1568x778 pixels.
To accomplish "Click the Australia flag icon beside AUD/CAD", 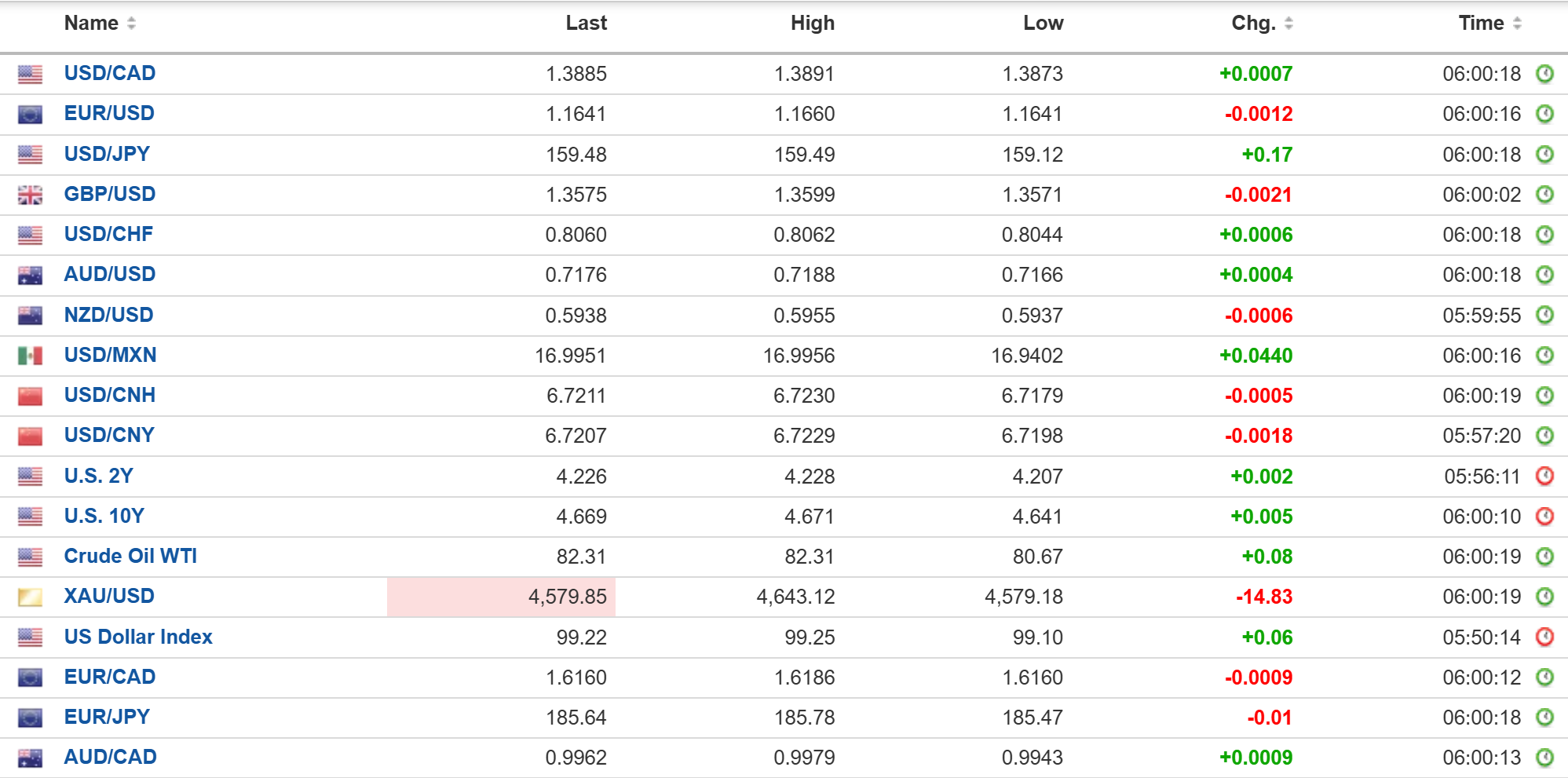I will point(30,758).
